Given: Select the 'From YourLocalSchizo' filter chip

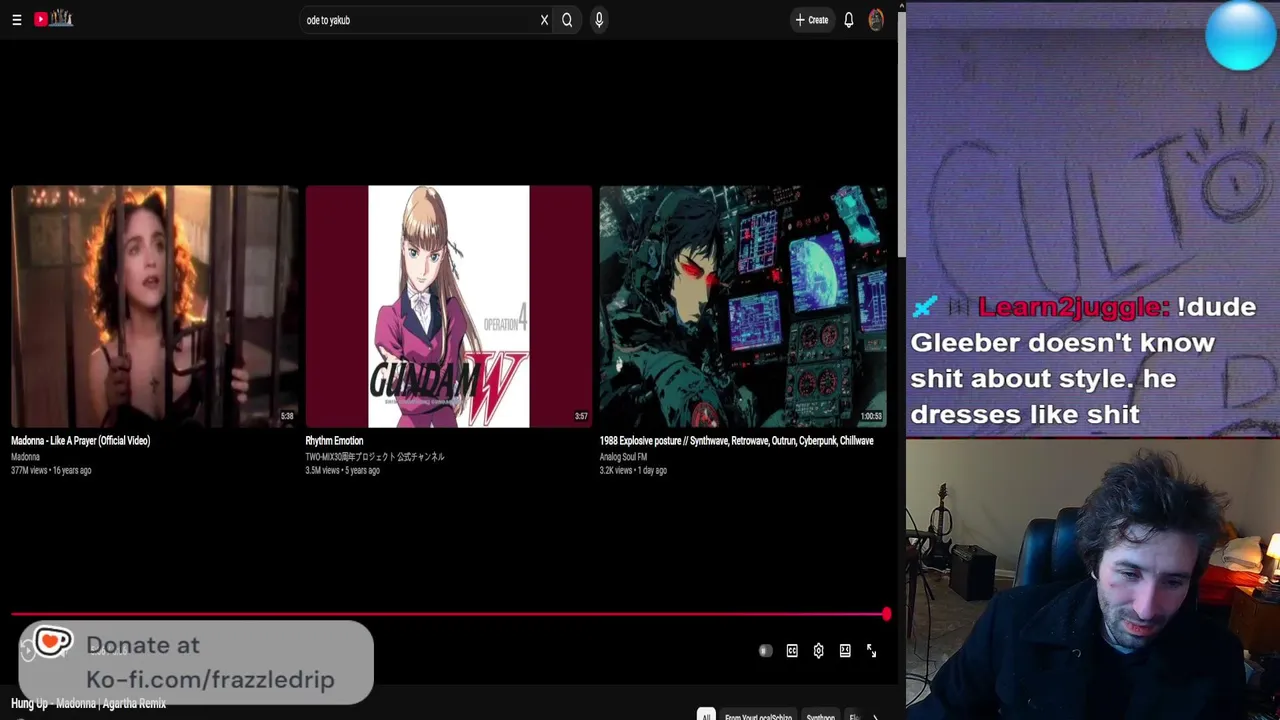Looking at the screenshot, I should (758, 716).
